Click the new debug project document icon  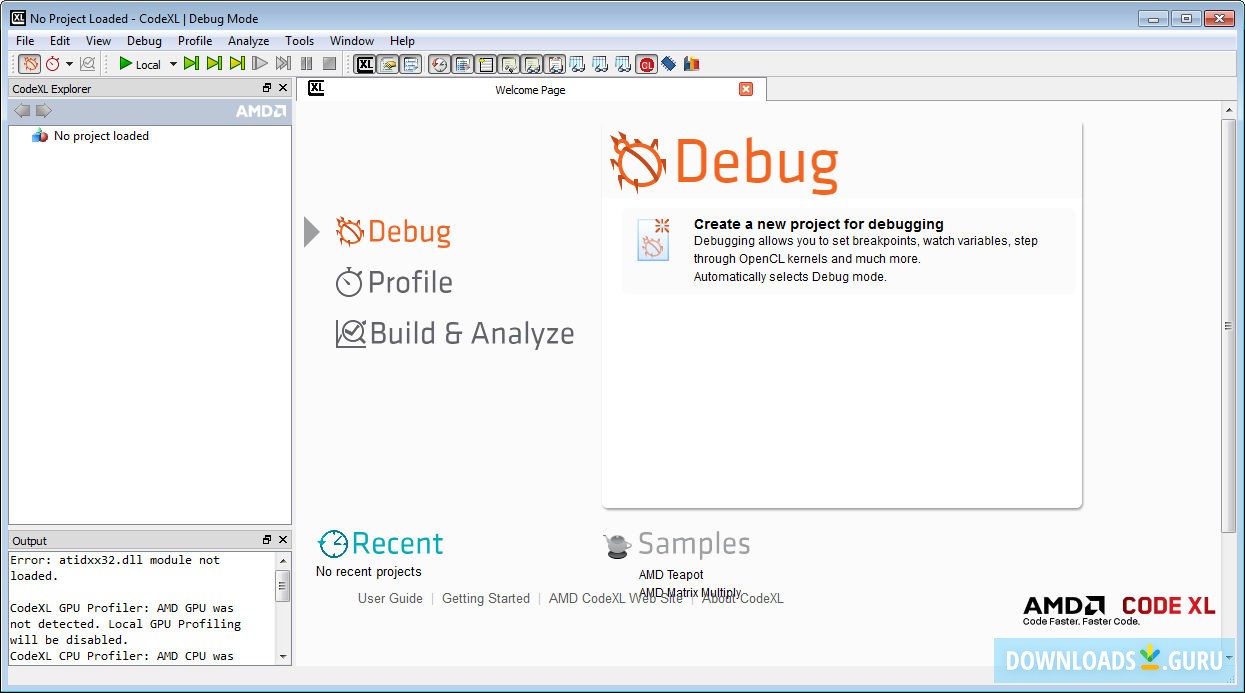(653, 240)
